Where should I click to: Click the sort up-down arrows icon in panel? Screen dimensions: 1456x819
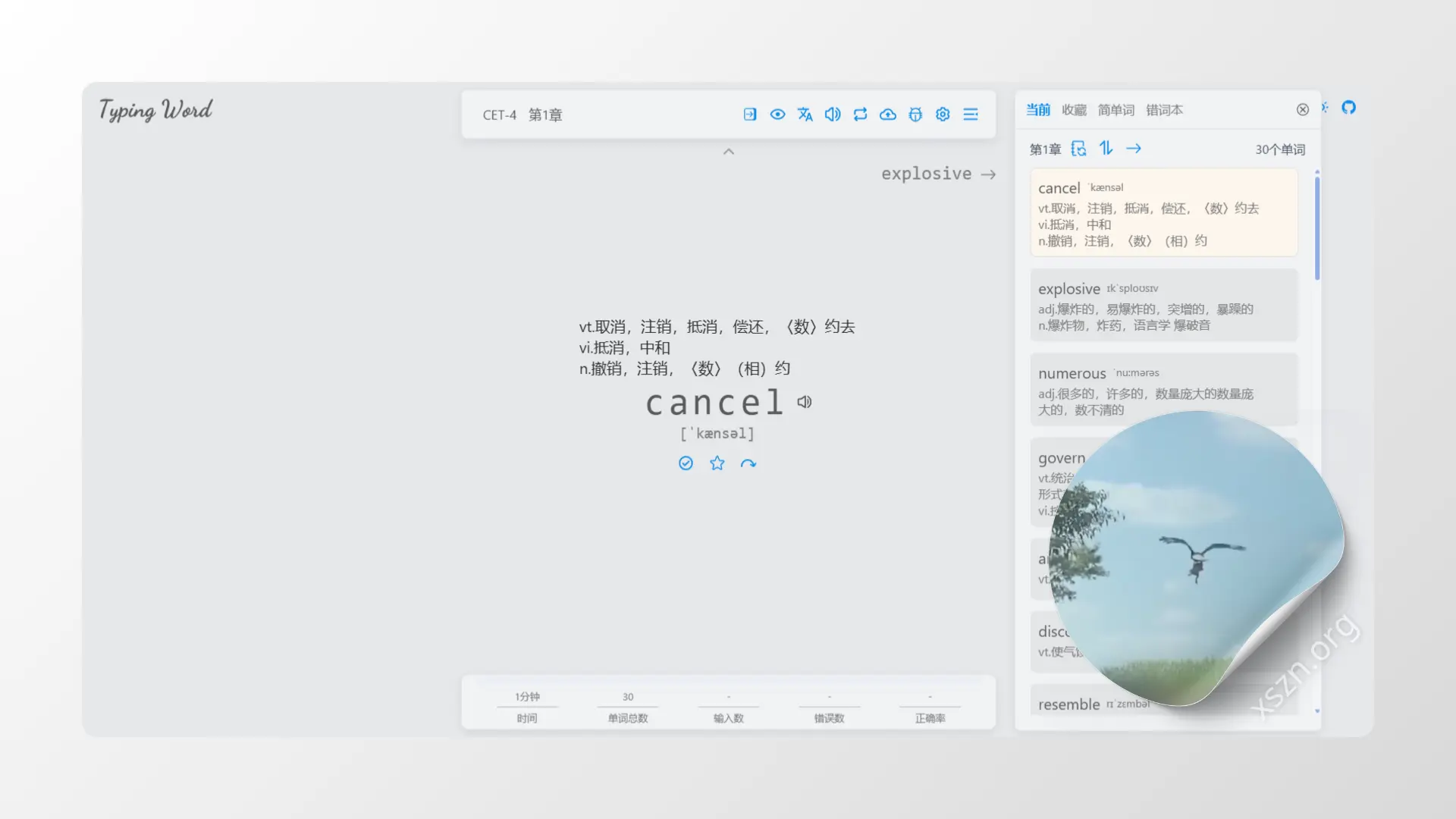[1106, 149]
